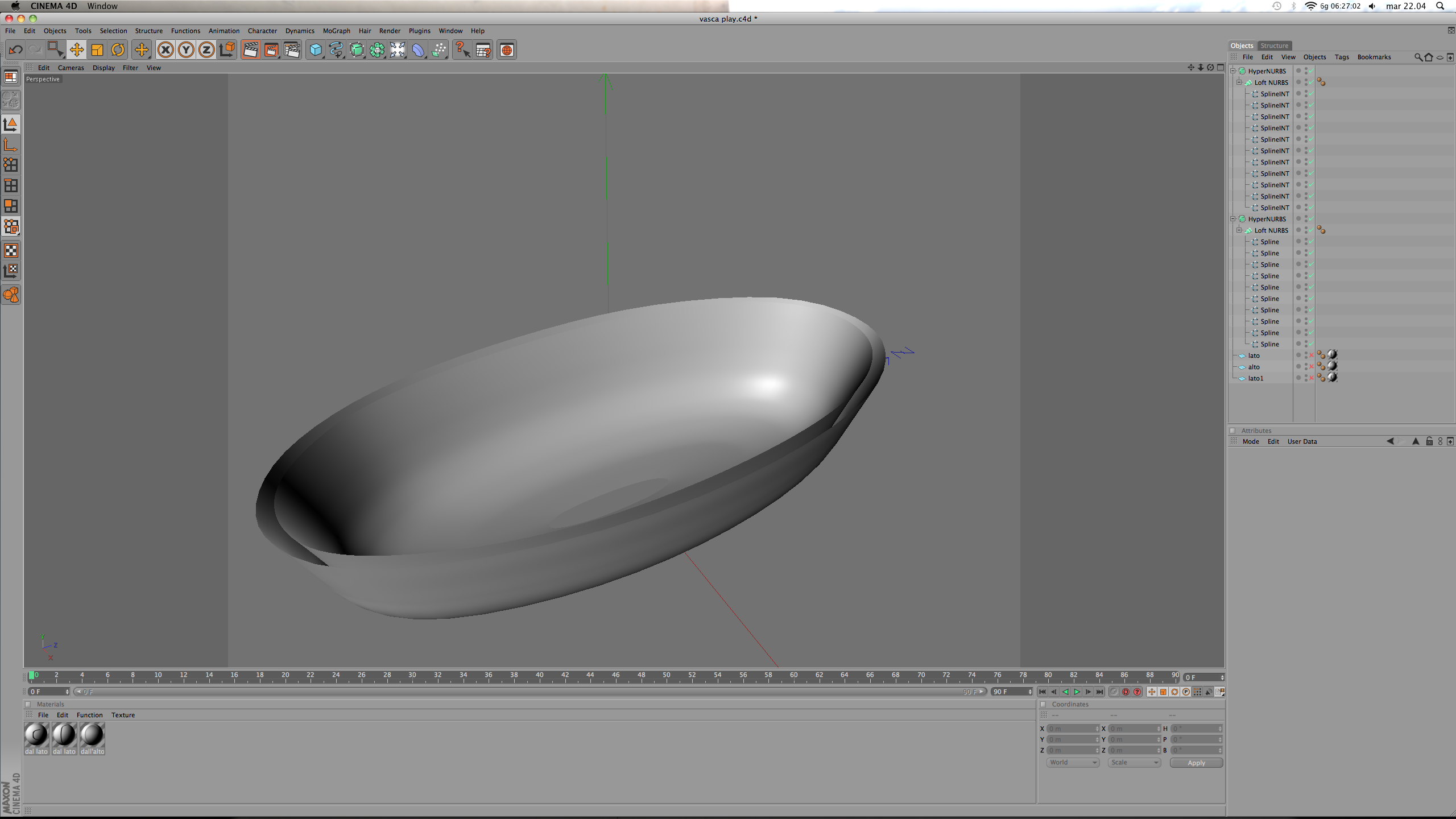Screen dimensions: 1456x819
Task: Toggle green checkmark of first Loft NURBS
Action: (1312, 82)
